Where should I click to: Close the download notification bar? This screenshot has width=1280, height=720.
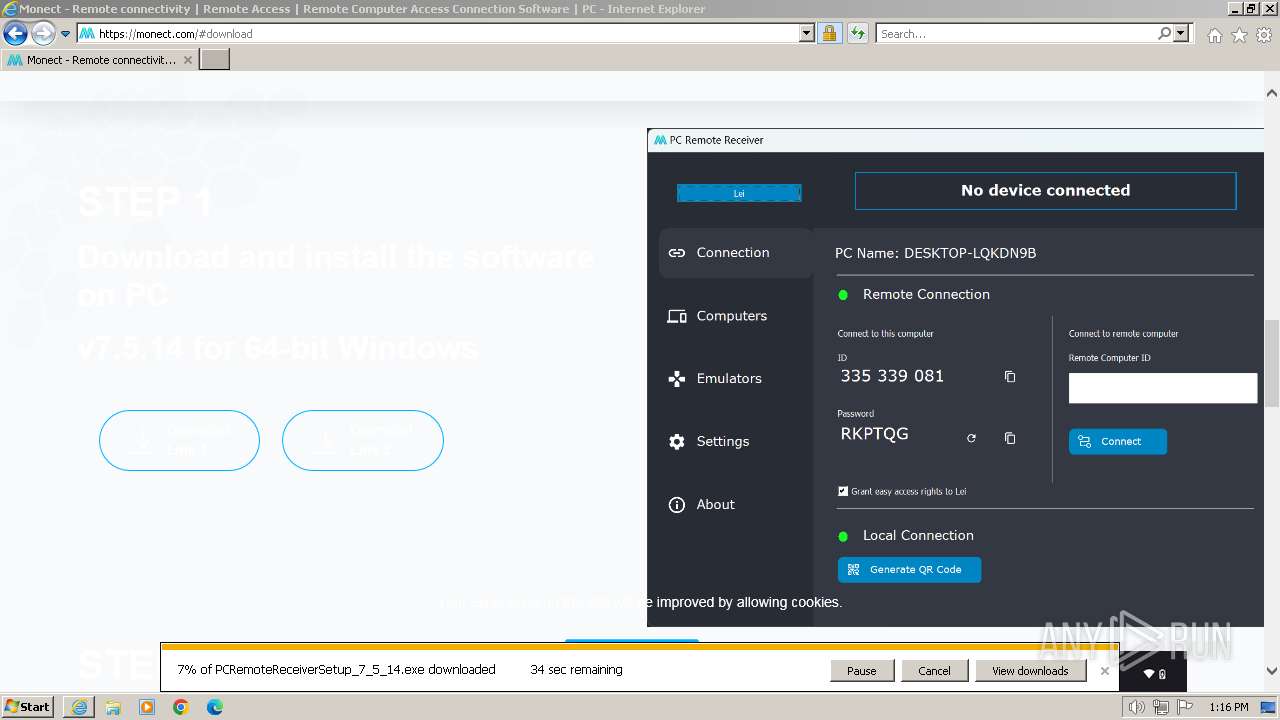(x=1104, y=671)
